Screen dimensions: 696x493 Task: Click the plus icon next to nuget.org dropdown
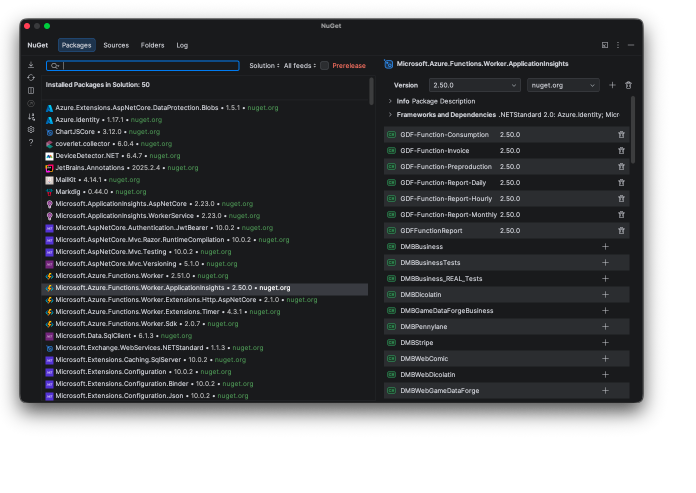coord(613,85)
